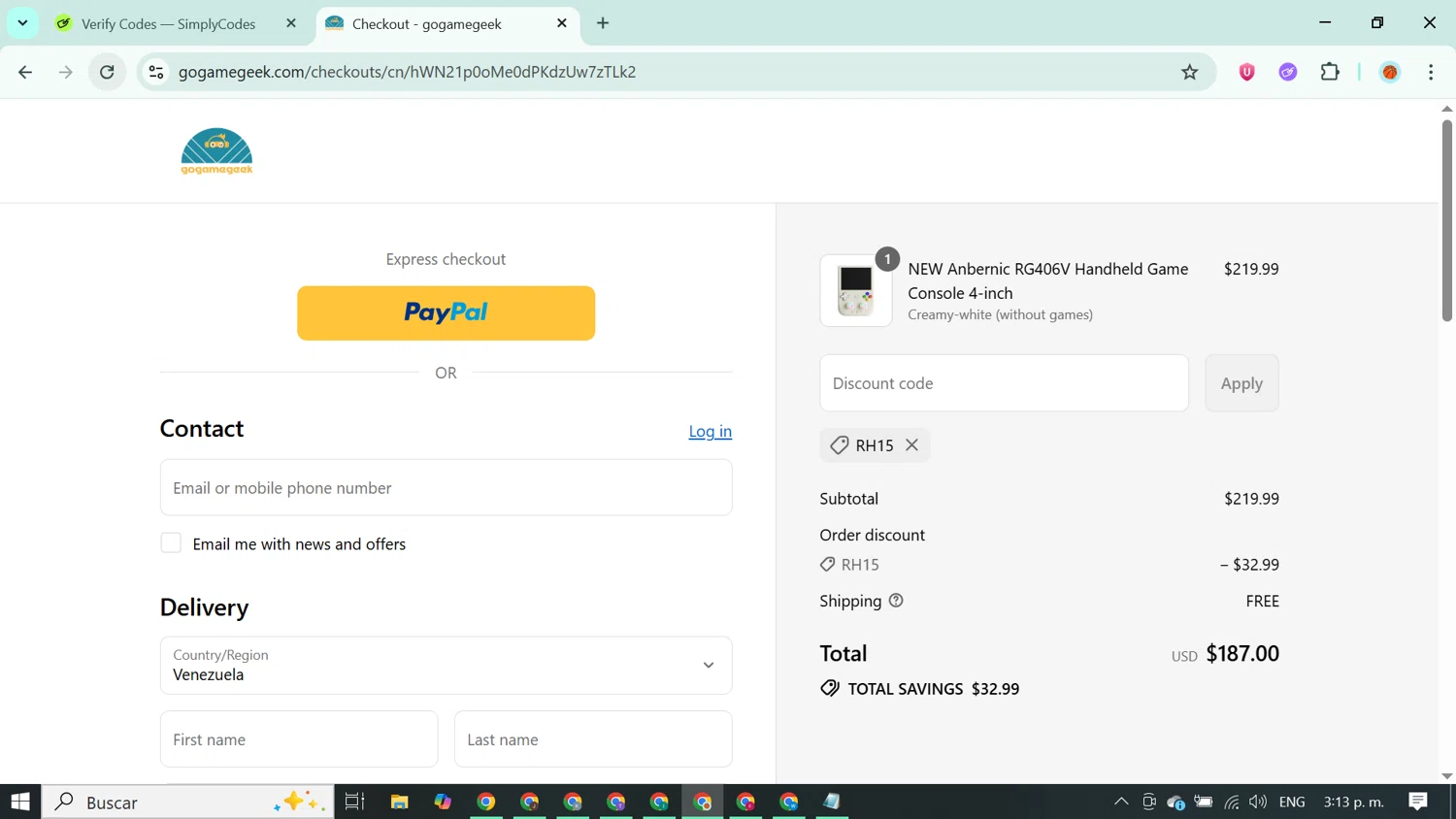Click the product title NEW Anbernic RG406V
Screen dimensions: 1456x819
1048,280
